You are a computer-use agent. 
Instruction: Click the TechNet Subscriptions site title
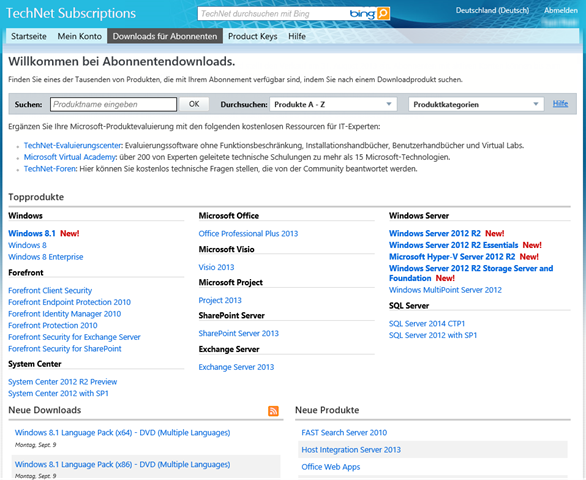pos(71,13)
